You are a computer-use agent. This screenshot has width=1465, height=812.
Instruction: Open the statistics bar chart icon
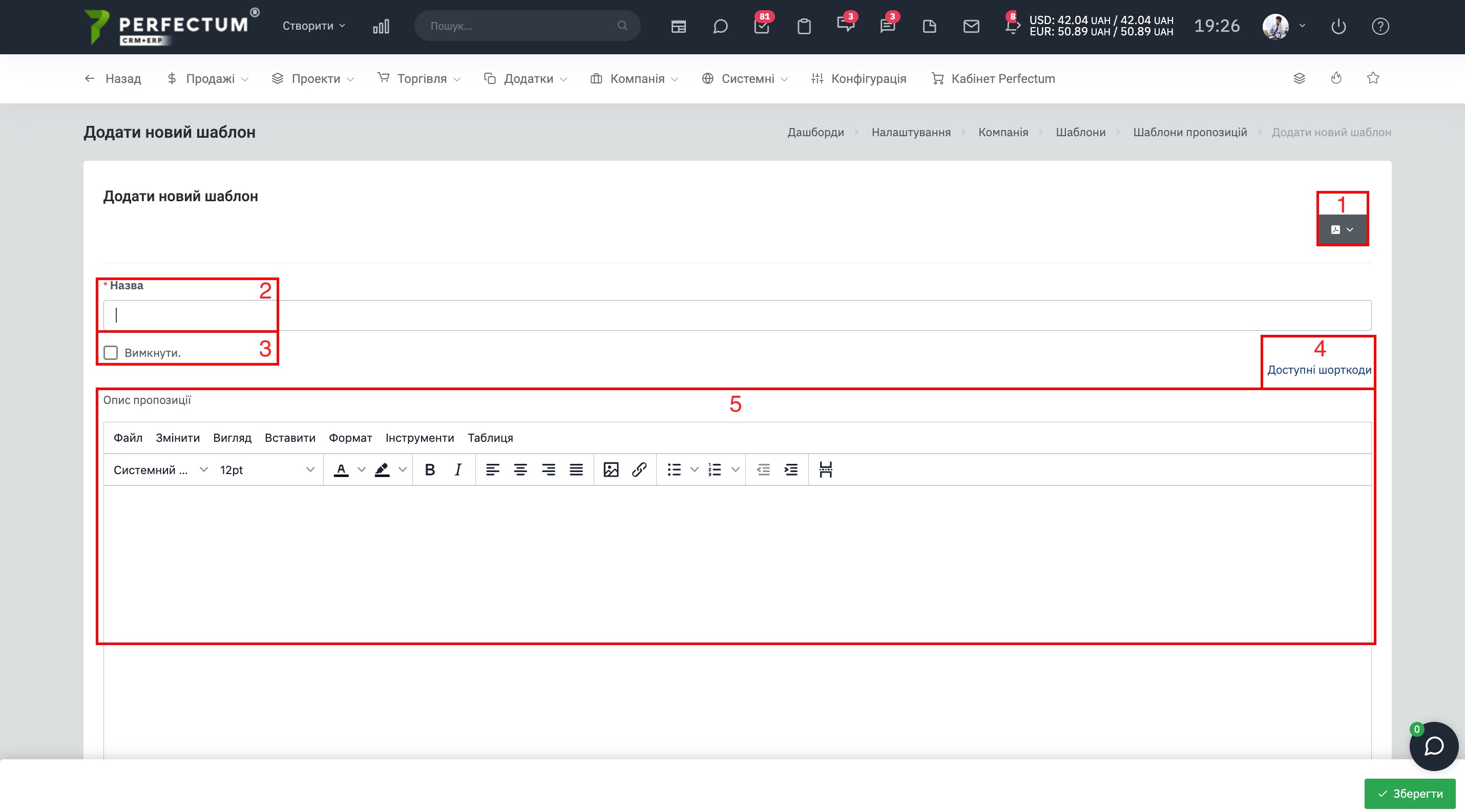coord(381,26)
